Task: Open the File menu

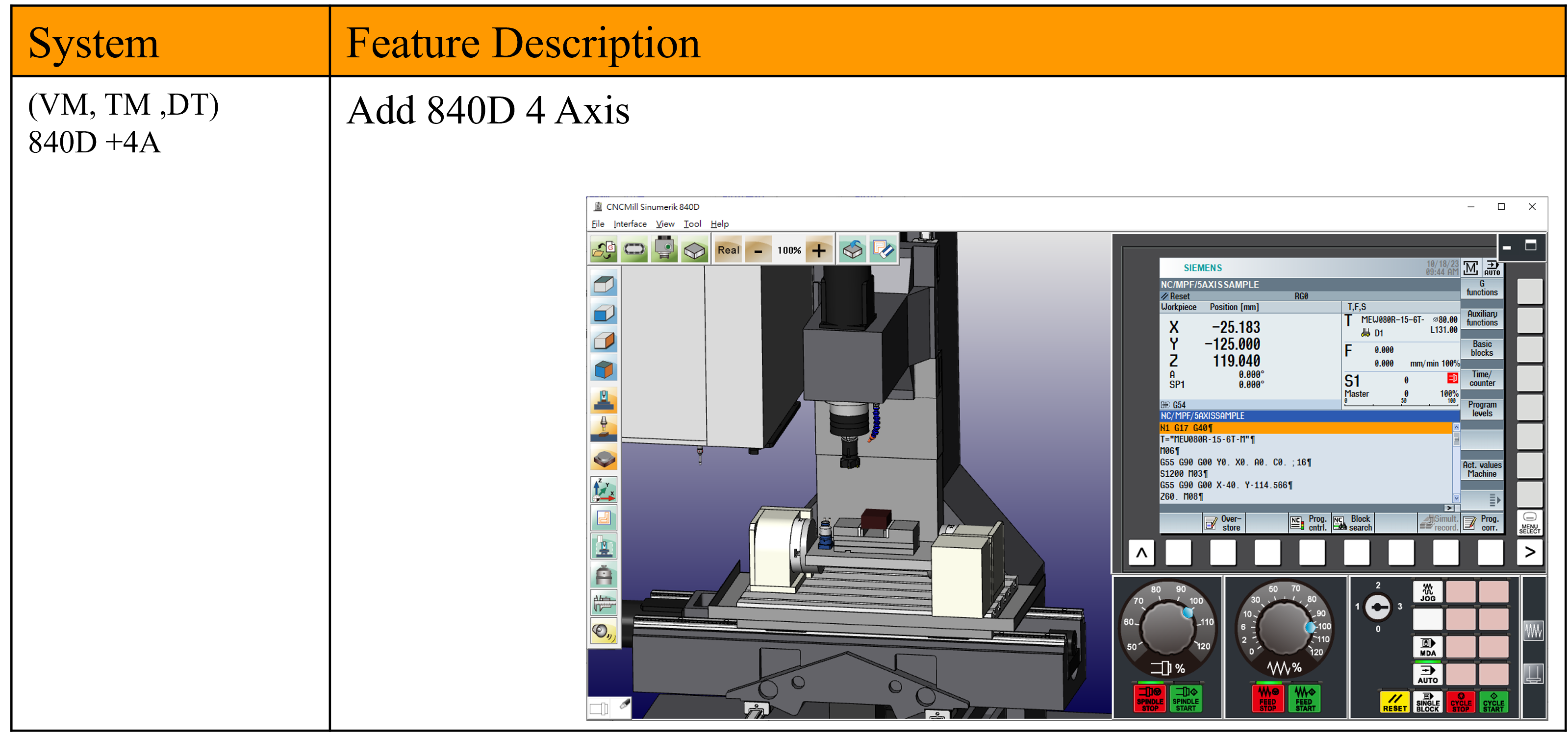Action: 597,224
